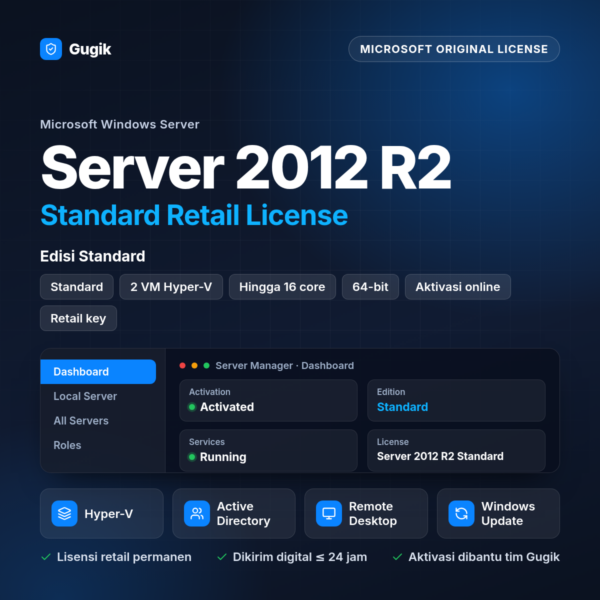This screenshot has width=600, height=600.
Task: Open Roles in the sidebar
Action: (67, 445)
